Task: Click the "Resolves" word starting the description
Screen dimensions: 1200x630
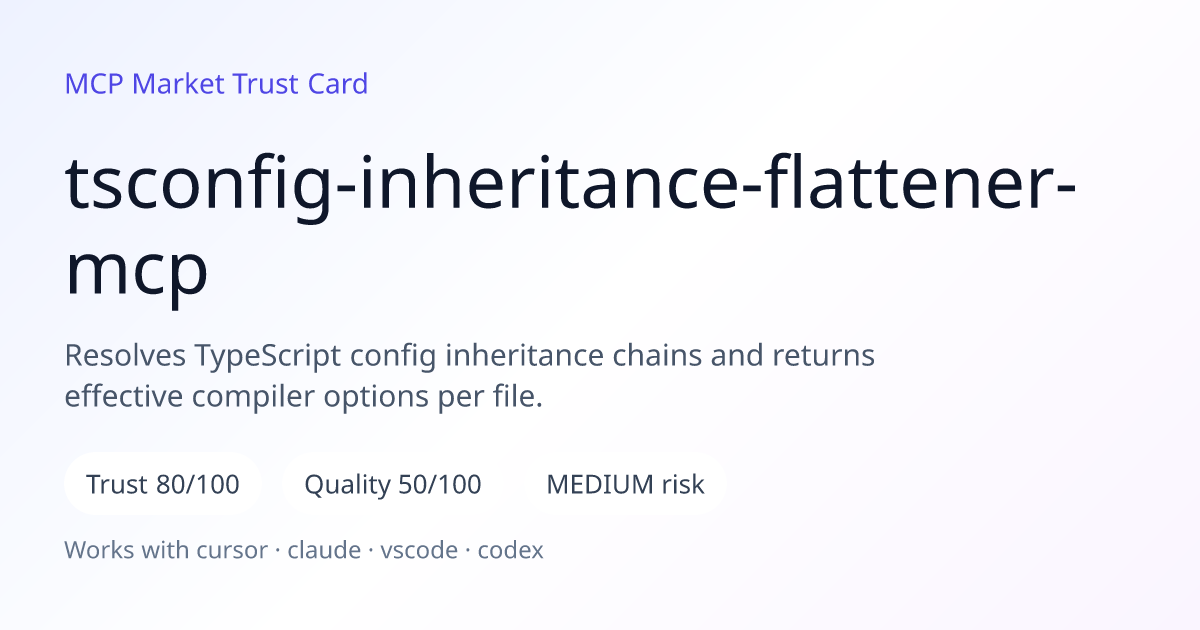Action: coord(126,355)
